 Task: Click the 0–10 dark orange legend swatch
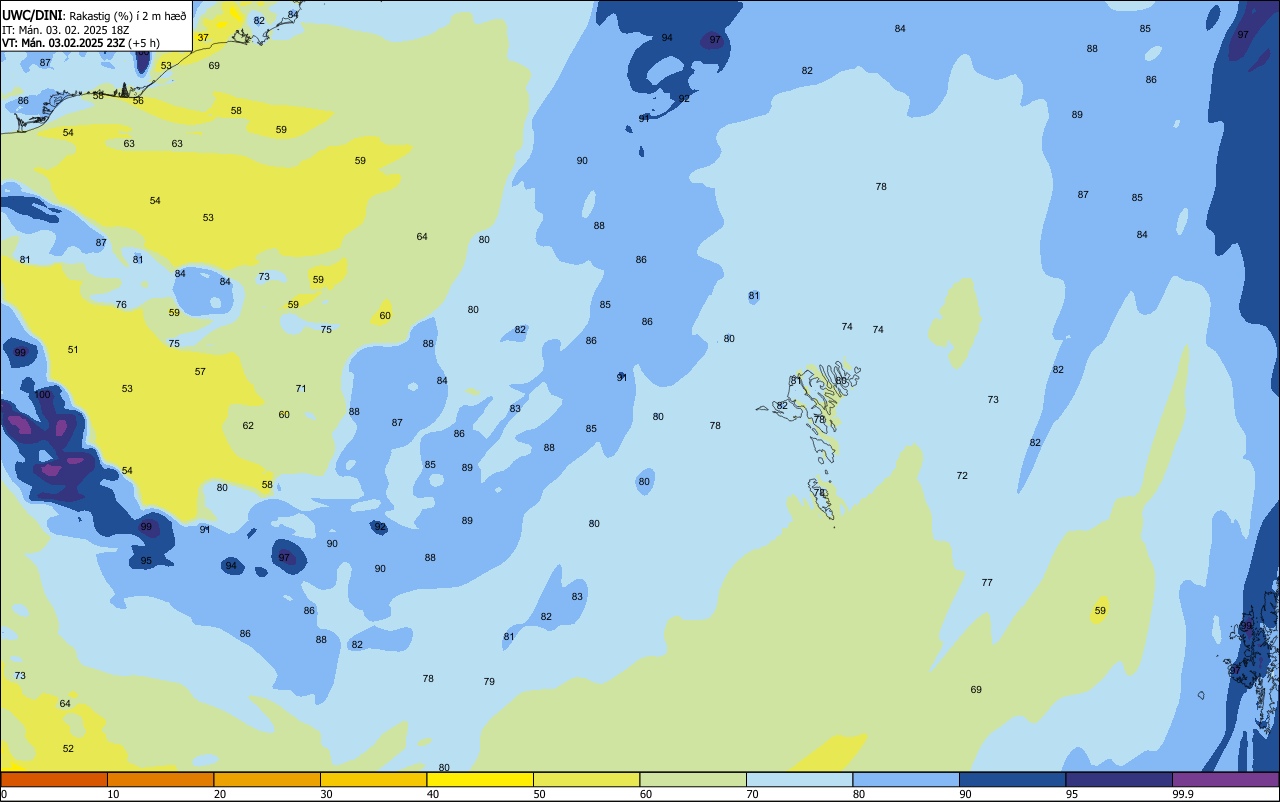[54, 779]
